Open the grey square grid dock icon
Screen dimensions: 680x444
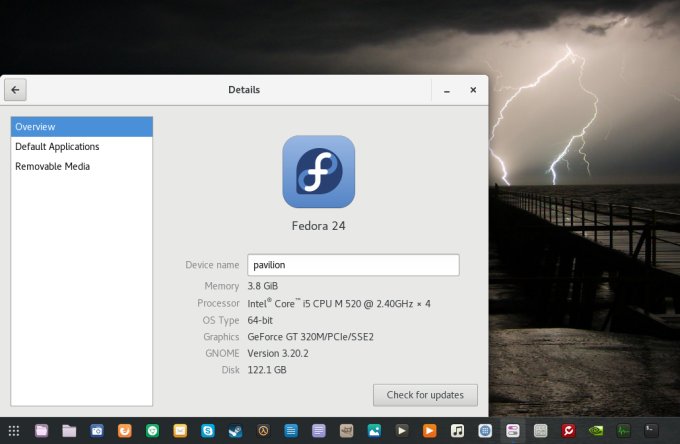(x=540, y=431)
